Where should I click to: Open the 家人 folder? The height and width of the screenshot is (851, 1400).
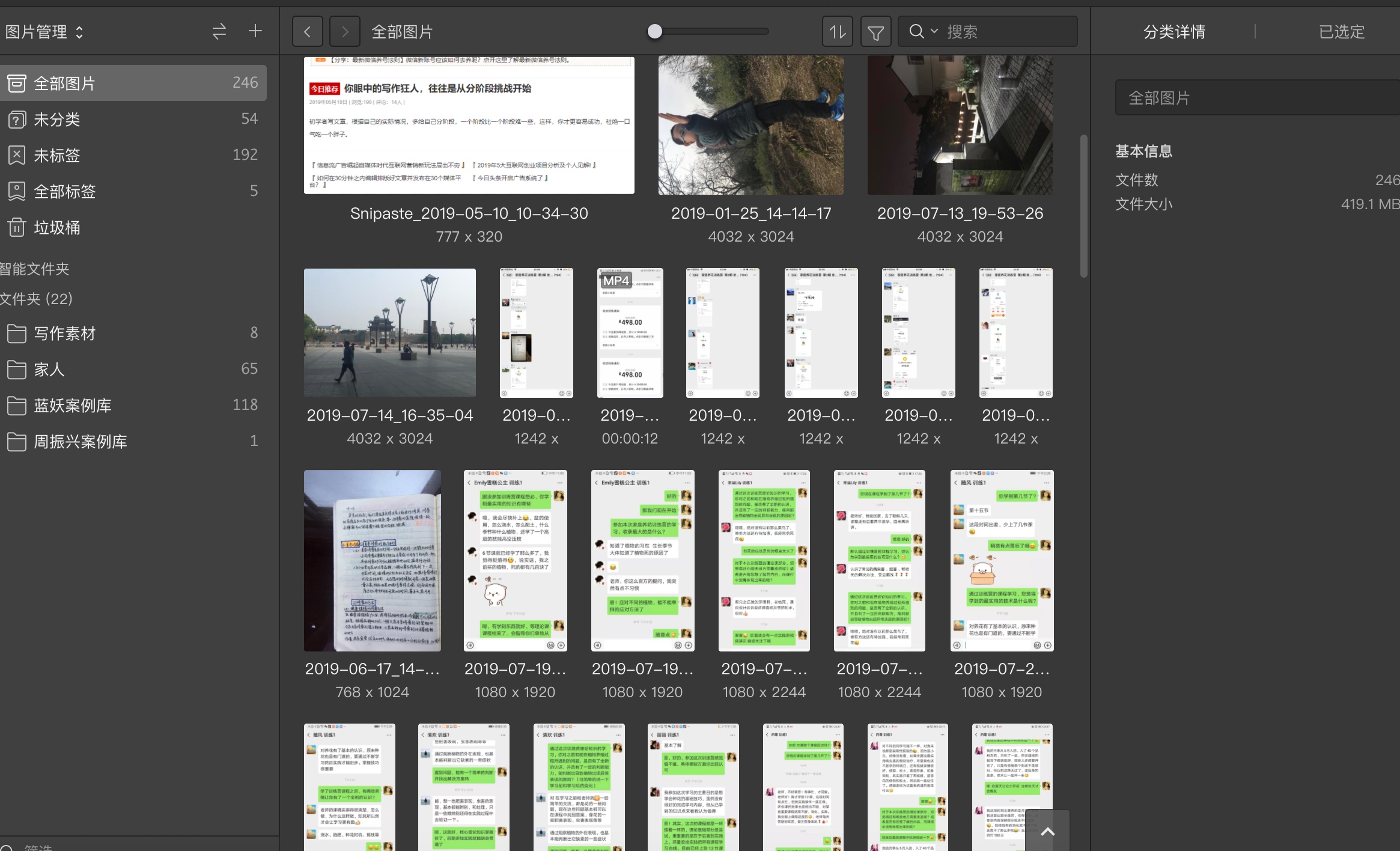(133, 369)
